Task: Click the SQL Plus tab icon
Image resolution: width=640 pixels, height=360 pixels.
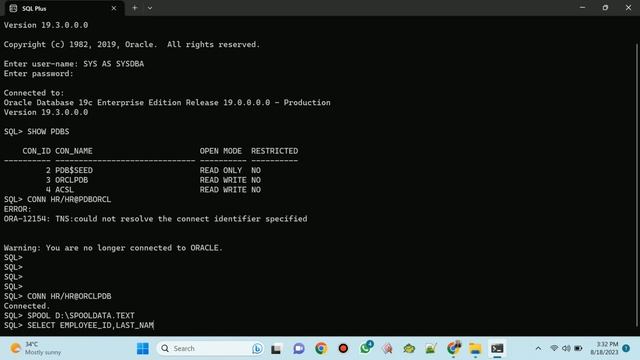Action: 13,8
